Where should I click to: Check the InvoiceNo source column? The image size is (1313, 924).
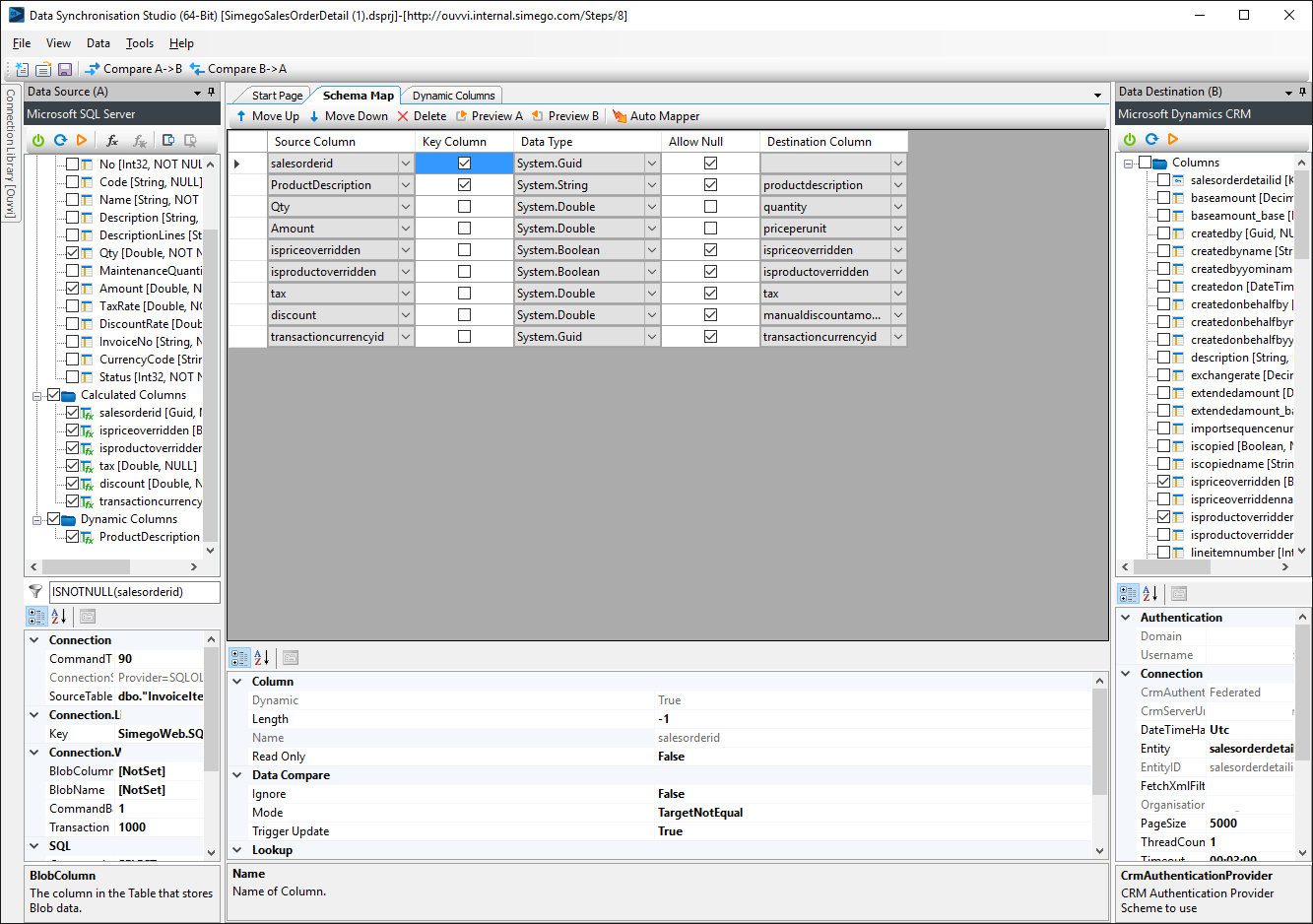(x=72, y=342)
